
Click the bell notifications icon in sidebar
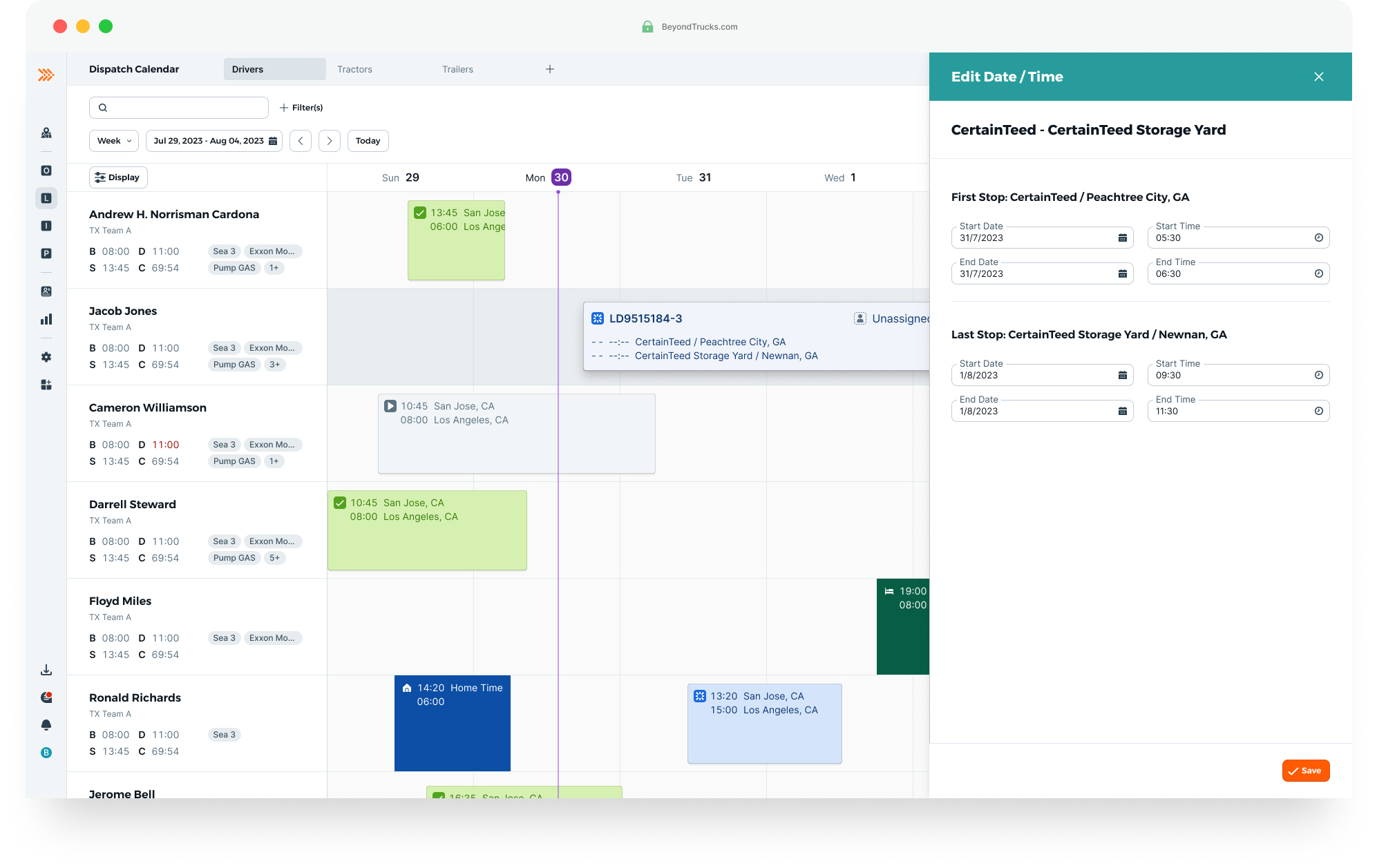tap(46, 725)
